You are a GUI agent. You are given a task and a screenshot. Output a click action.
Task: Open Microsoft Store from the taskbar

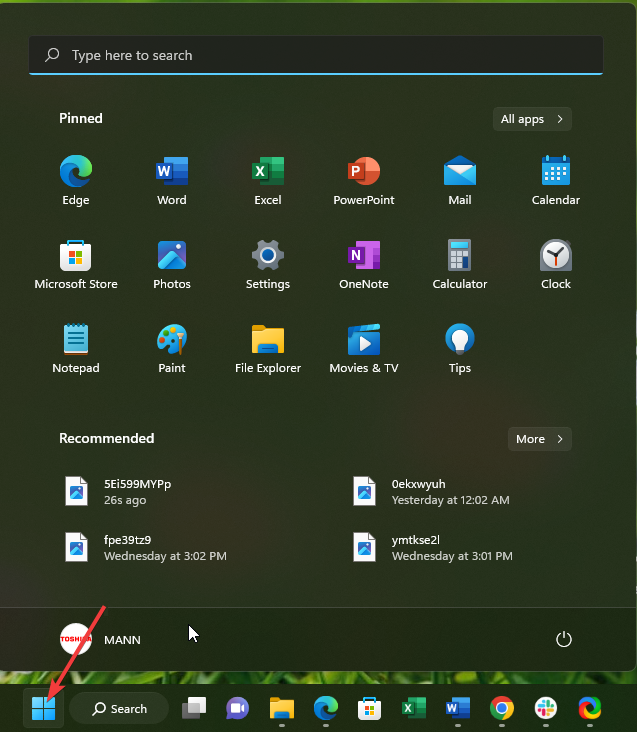(370, 708)
